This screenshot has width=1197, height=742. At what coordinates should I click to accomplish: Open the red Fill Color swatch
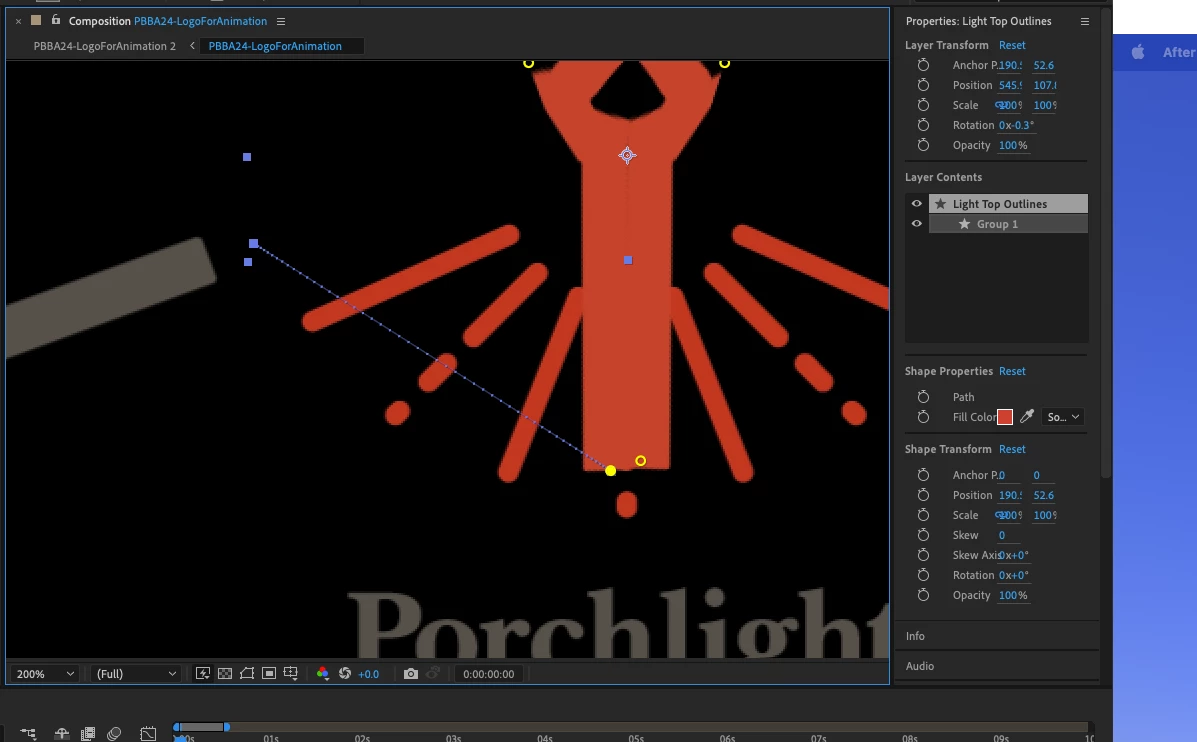click(x=1005, y=417)
